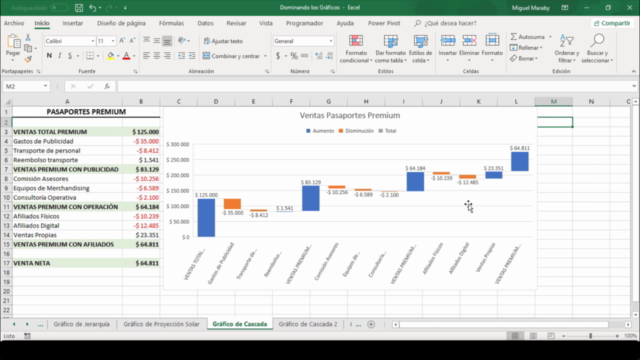The height and width of the screenshot is (360, 640).
Task: Toggle the Autoguardado switch
Action: (x=59, y=8)
